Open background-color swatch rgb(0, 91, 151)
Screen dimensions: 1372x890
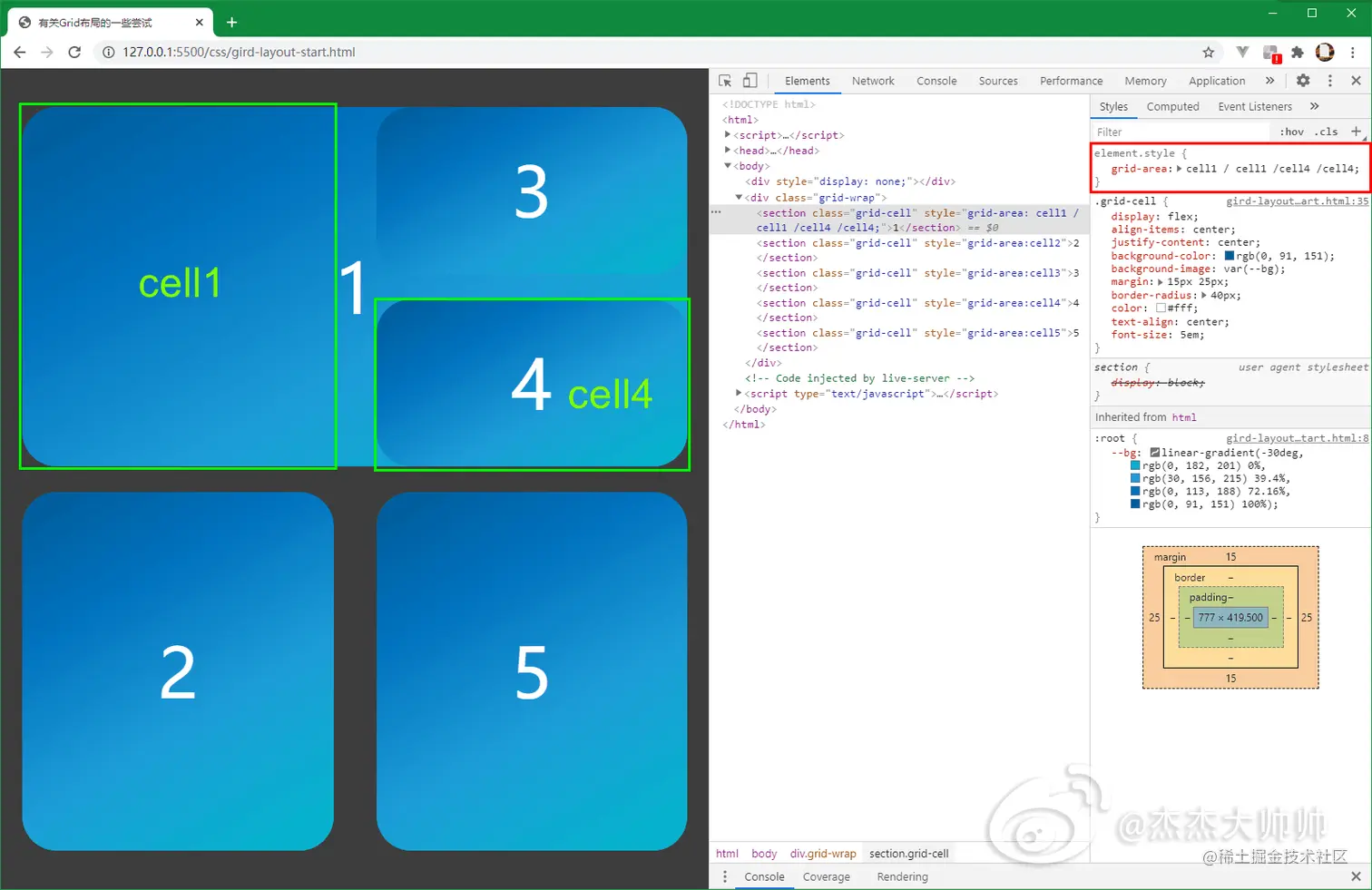click(1229, 256)
